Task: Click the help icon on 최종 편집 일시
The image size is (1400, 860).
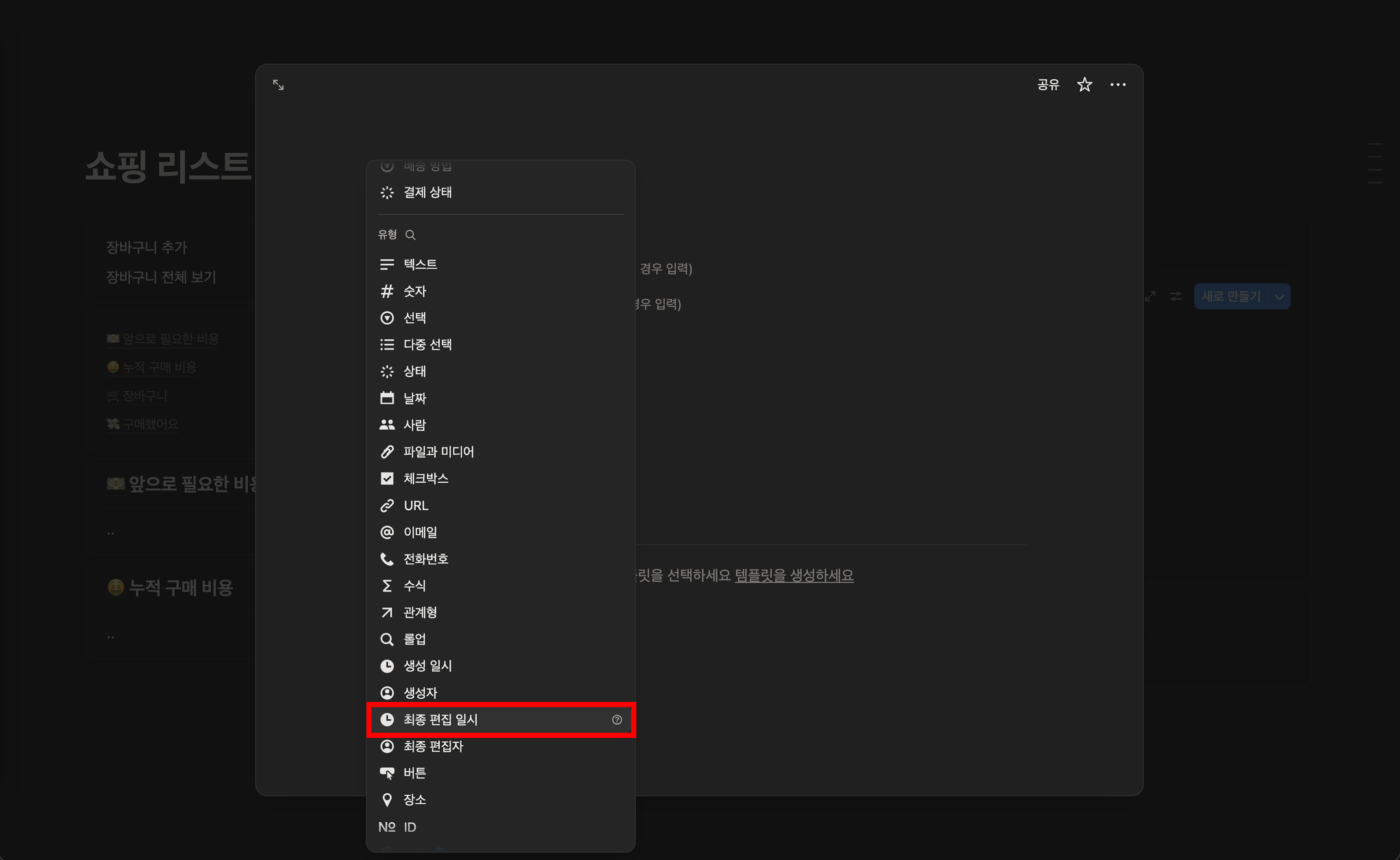Action: point(617,719)
